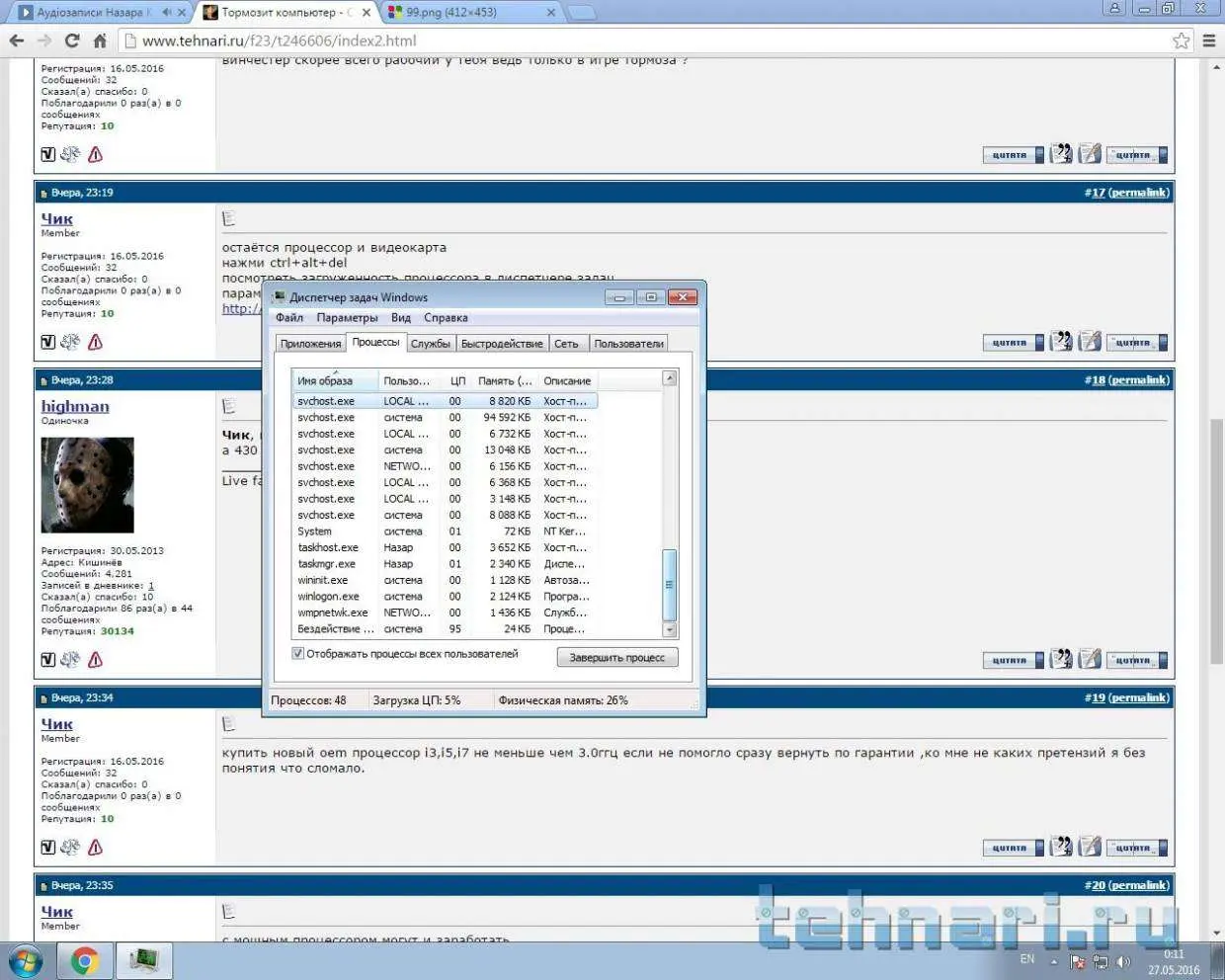Image resolution: width=1225 pixels, height=980 pixels.
Task: Click speaker icon on Аудіозаписи Назара tab
Action: [167, 12]
